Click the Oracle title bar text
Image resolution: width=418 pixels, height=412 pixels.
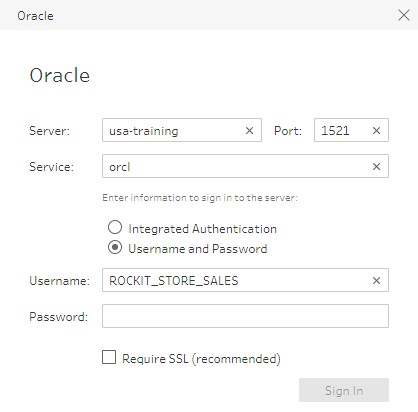(35, 16)
